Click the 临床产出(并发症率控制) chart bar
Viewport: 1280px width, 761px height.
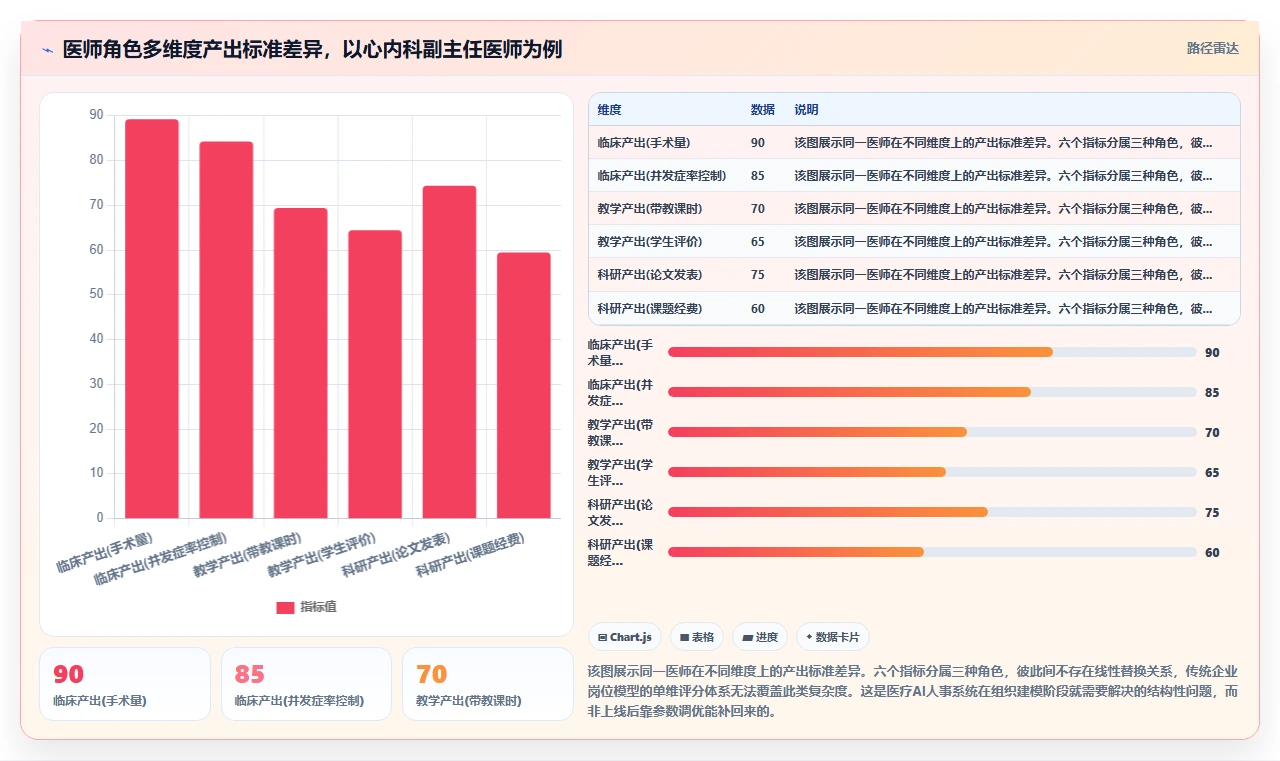pos(226,330)
